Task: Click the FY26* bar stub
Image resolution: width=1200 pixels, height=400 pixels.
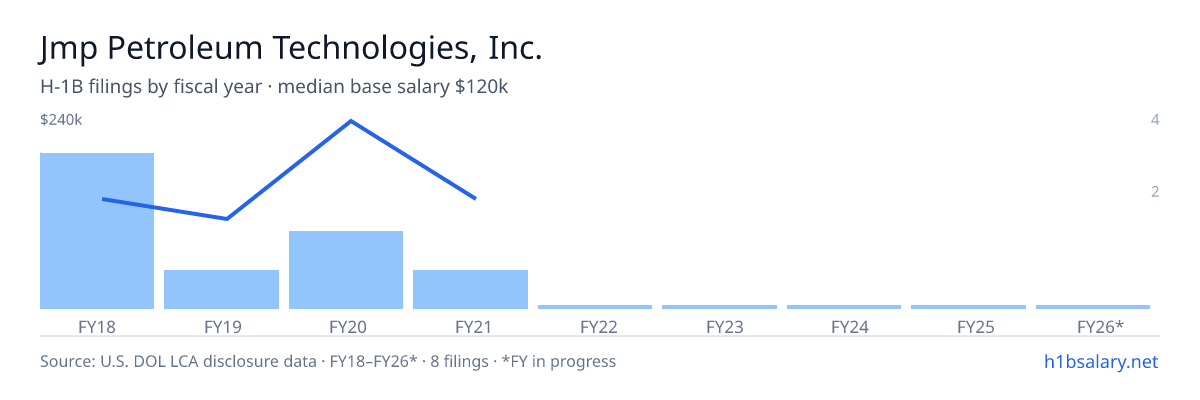Action: [x=1093, y=307]
